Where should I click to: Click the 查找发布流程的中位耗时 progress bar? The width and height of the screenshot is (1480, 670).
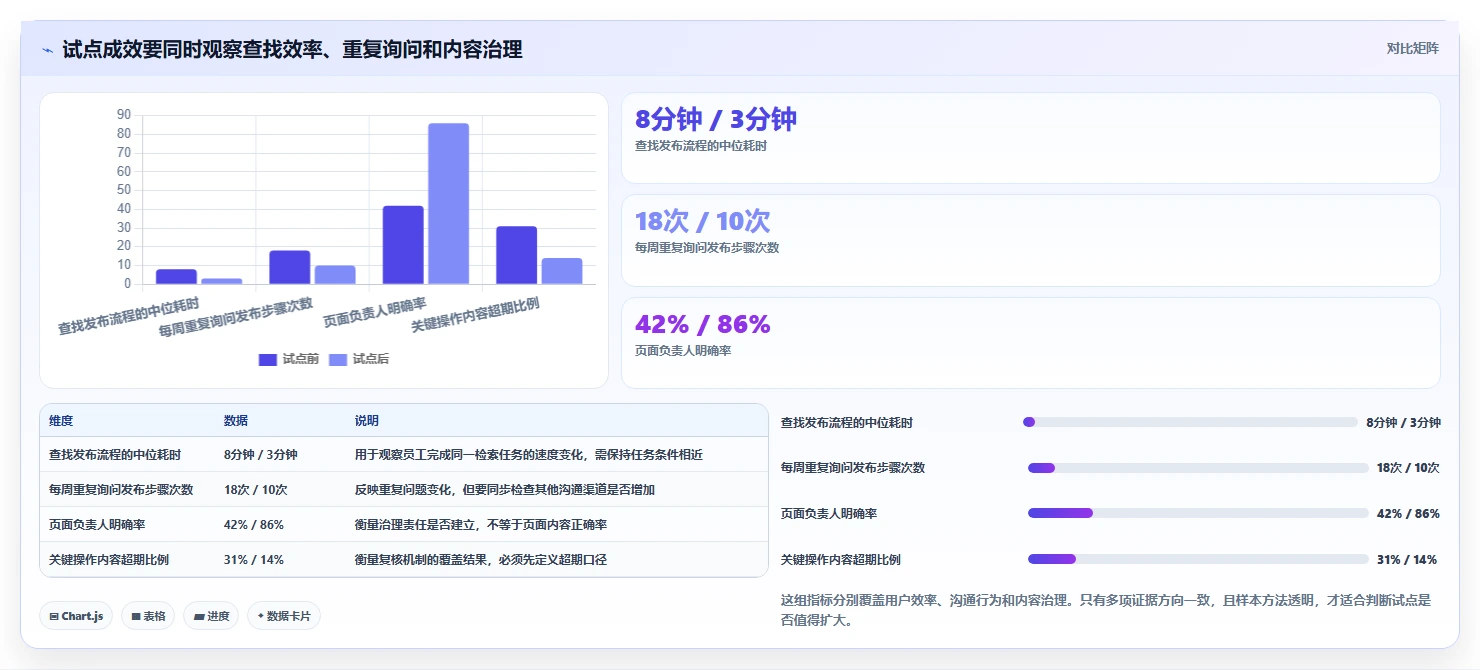pyautogui.click(x=1190, y=422)
